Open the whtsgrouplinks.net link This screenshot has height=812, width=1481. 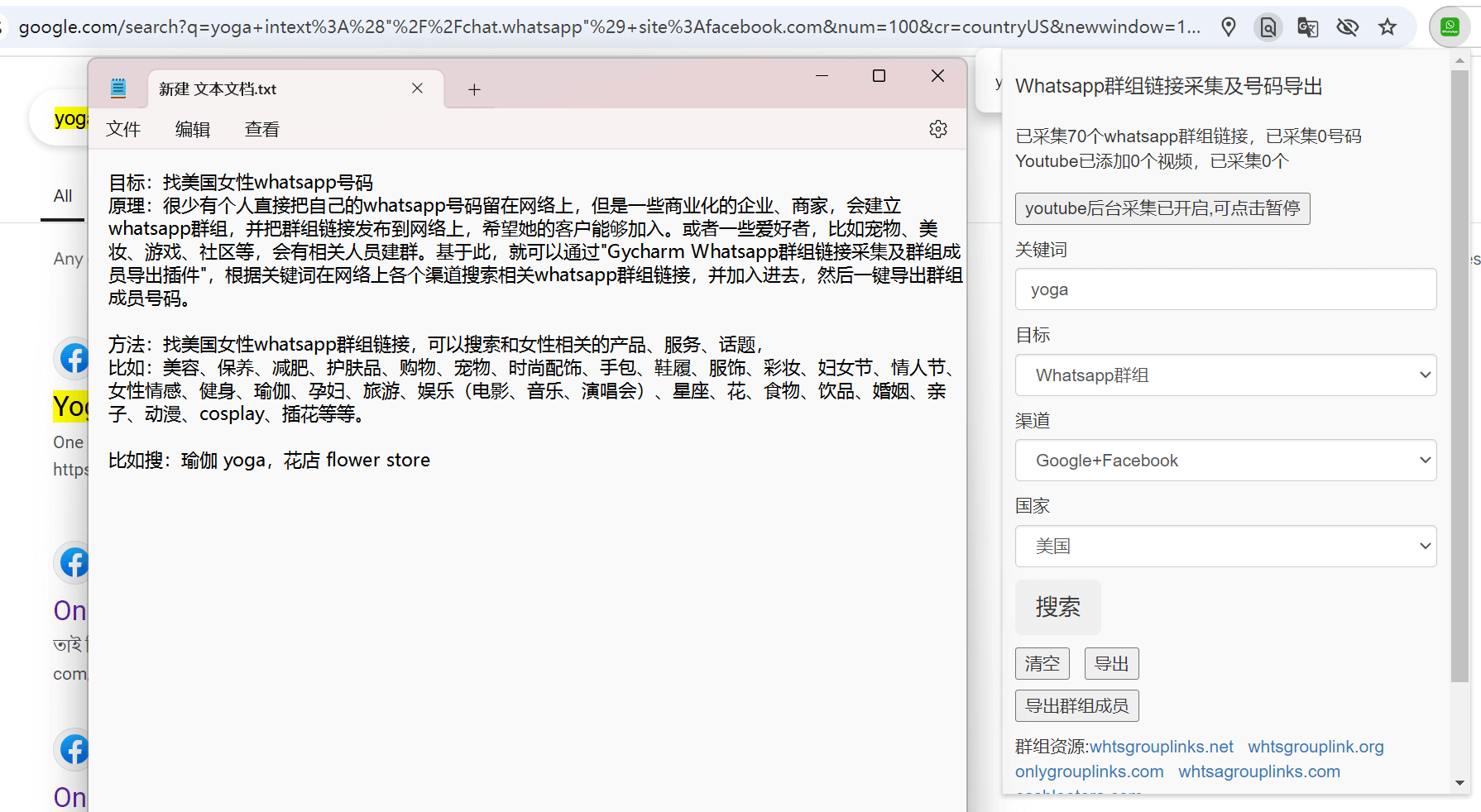tap(1162, 747)
